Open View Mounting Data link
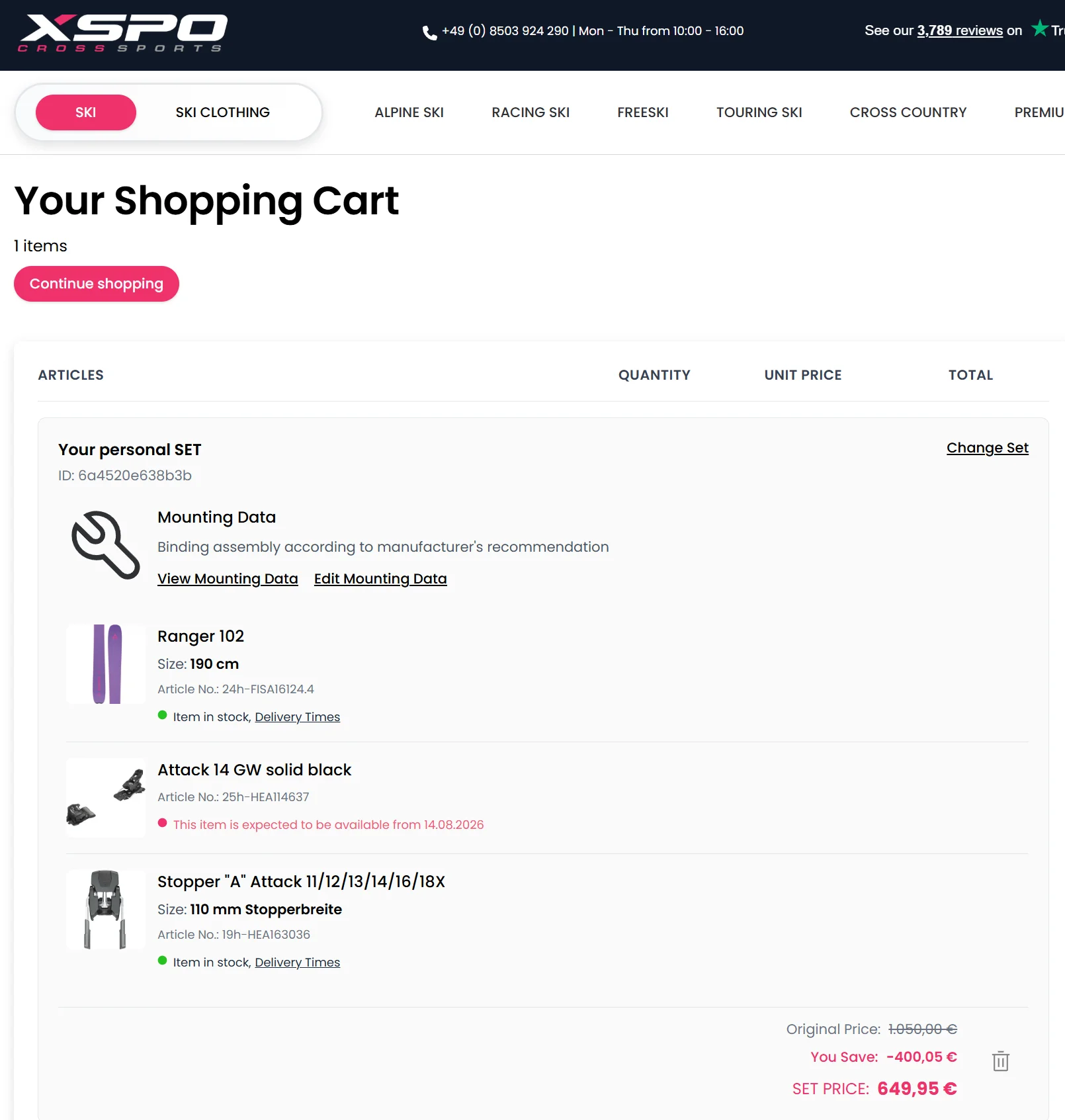This screenshot has width=1065, height=1120. tap(228, 579)
